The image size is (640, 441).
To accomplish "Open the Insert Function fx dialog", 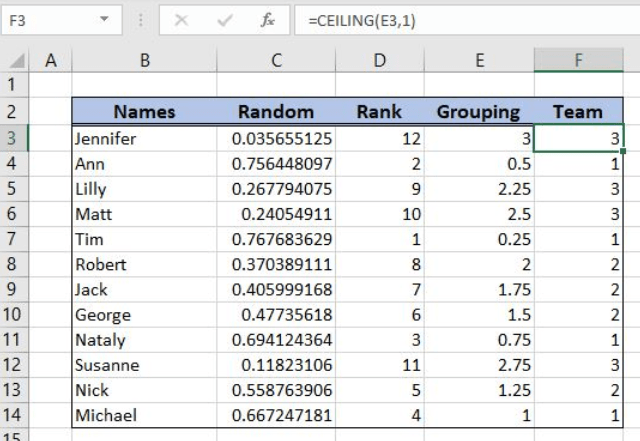I will (x=268, y=20).
